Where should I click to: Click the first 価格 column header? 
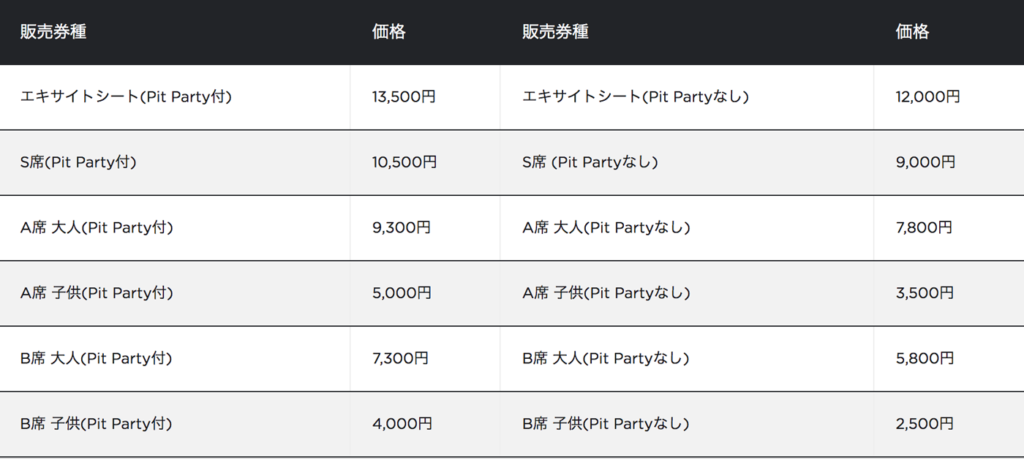[389, 31]
